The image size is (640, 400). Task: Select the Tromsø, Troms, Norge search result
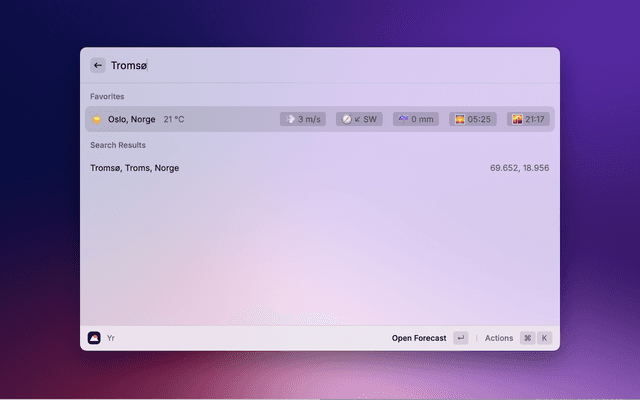click(135, 168)
